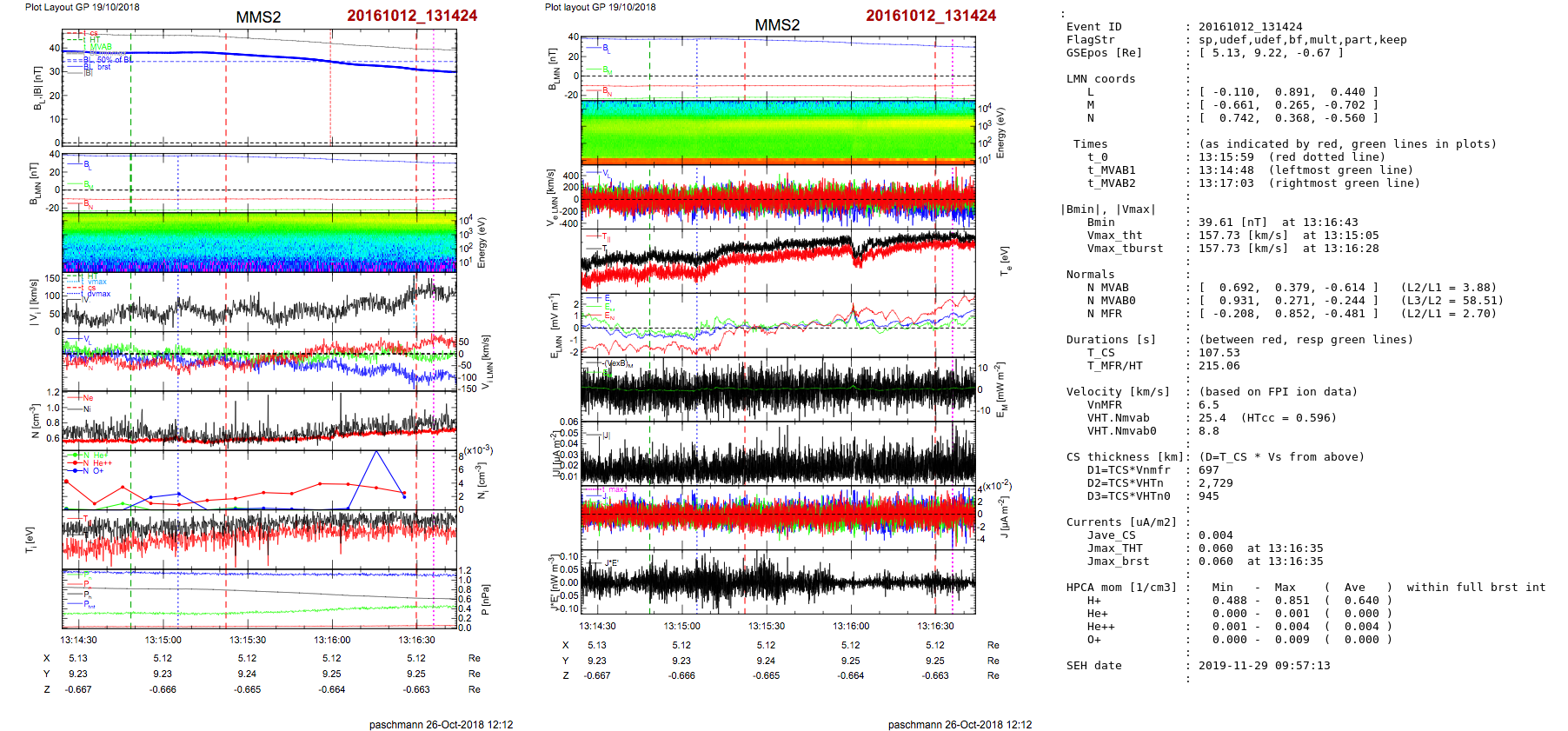Viewport: 1568px width, 731px height.
Task: Click the HPCA mom table heading
Action: 1121,588
